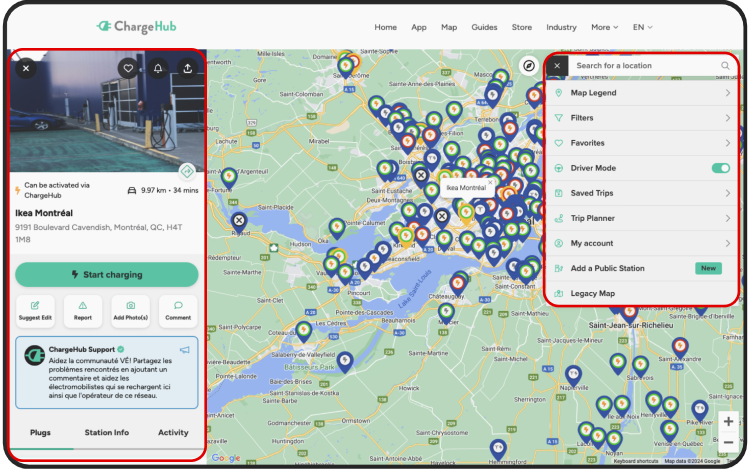Click the charger pin near Napierville
Viewport: 750px width, 469px height.
click(x=573, y=376)
